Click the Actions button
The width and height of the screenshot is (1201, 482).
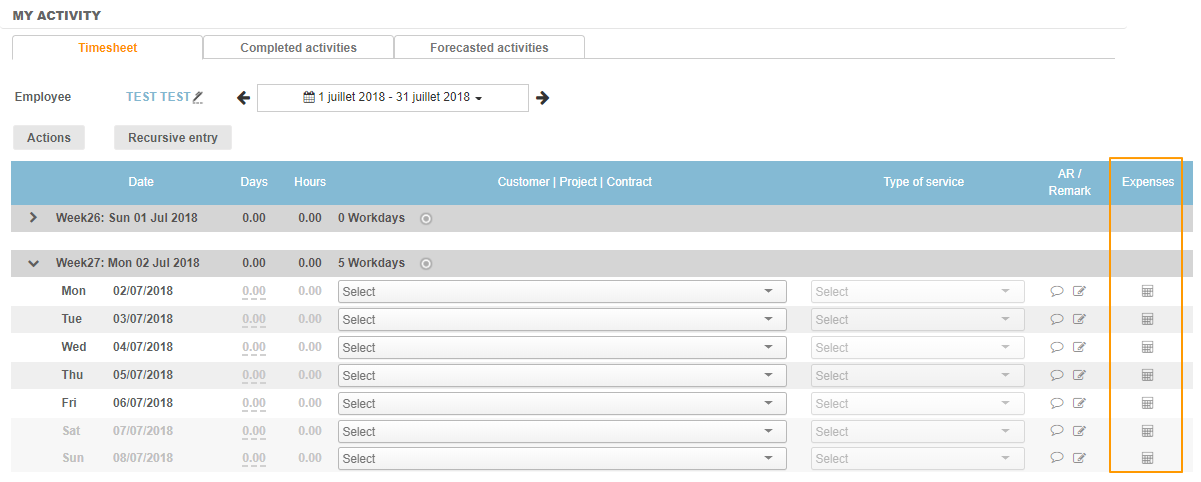[x=49, y=138]
